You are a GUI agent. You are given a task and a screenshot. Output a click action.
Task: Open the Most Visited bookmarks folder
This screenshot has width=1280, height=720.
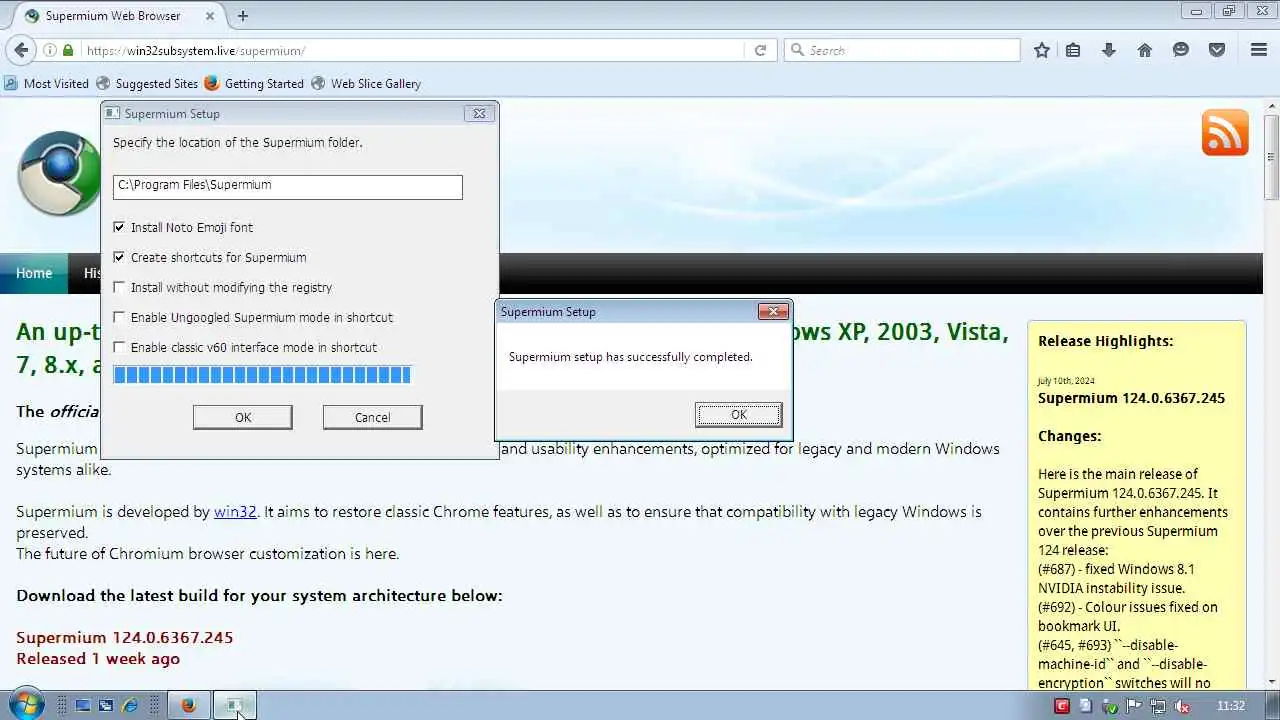(x=47, y=83)
